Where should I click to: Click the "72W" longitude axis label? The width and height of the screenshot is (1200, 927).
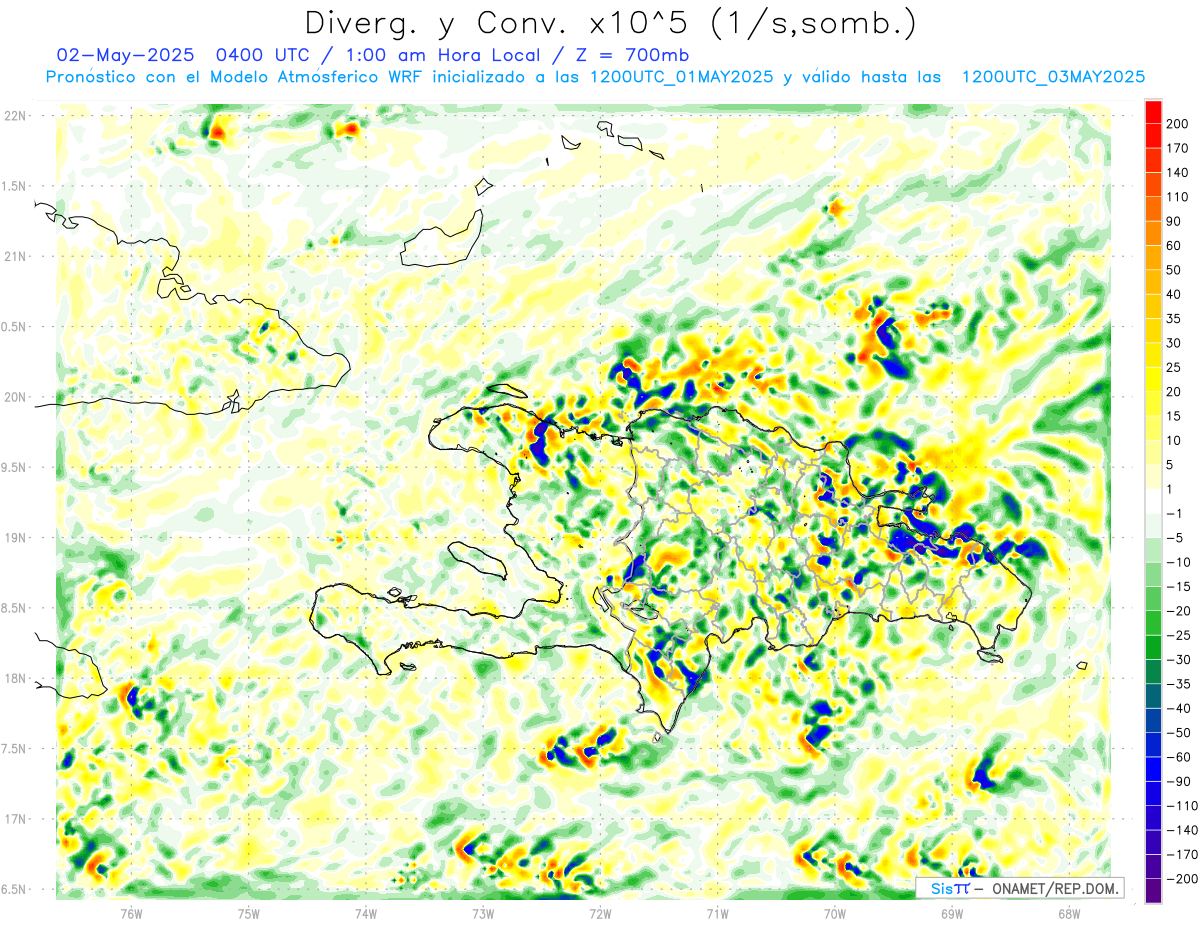click(x=600, y=913)
